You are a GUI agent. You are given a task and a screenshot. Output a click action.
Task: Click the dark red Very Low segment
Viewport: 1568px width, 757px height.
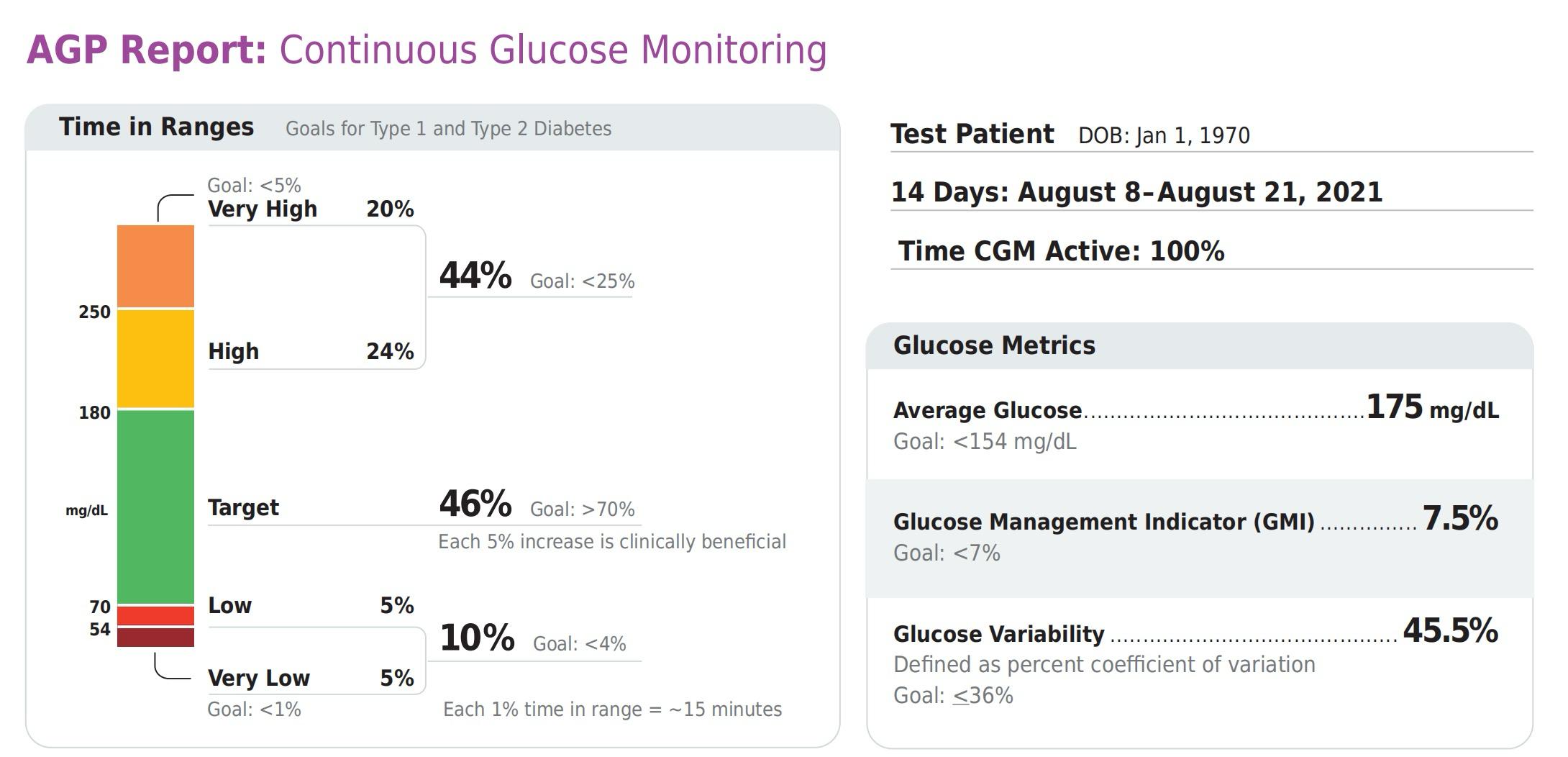pyautogui.click(x=155, y=638)
